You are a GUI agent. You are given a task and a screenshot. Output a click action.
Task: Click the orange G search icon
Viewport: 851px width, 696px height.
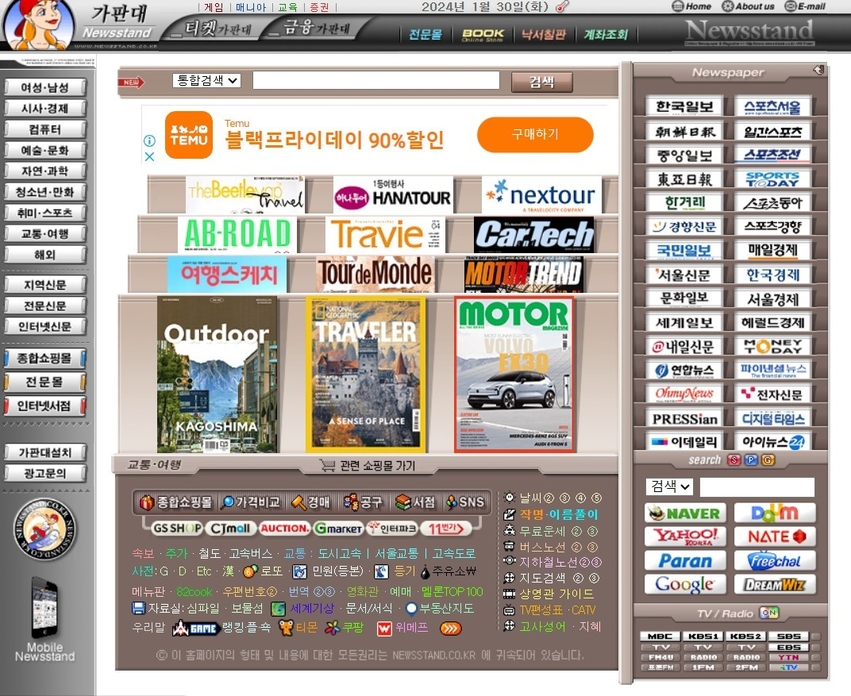click(x=768, y=460)
